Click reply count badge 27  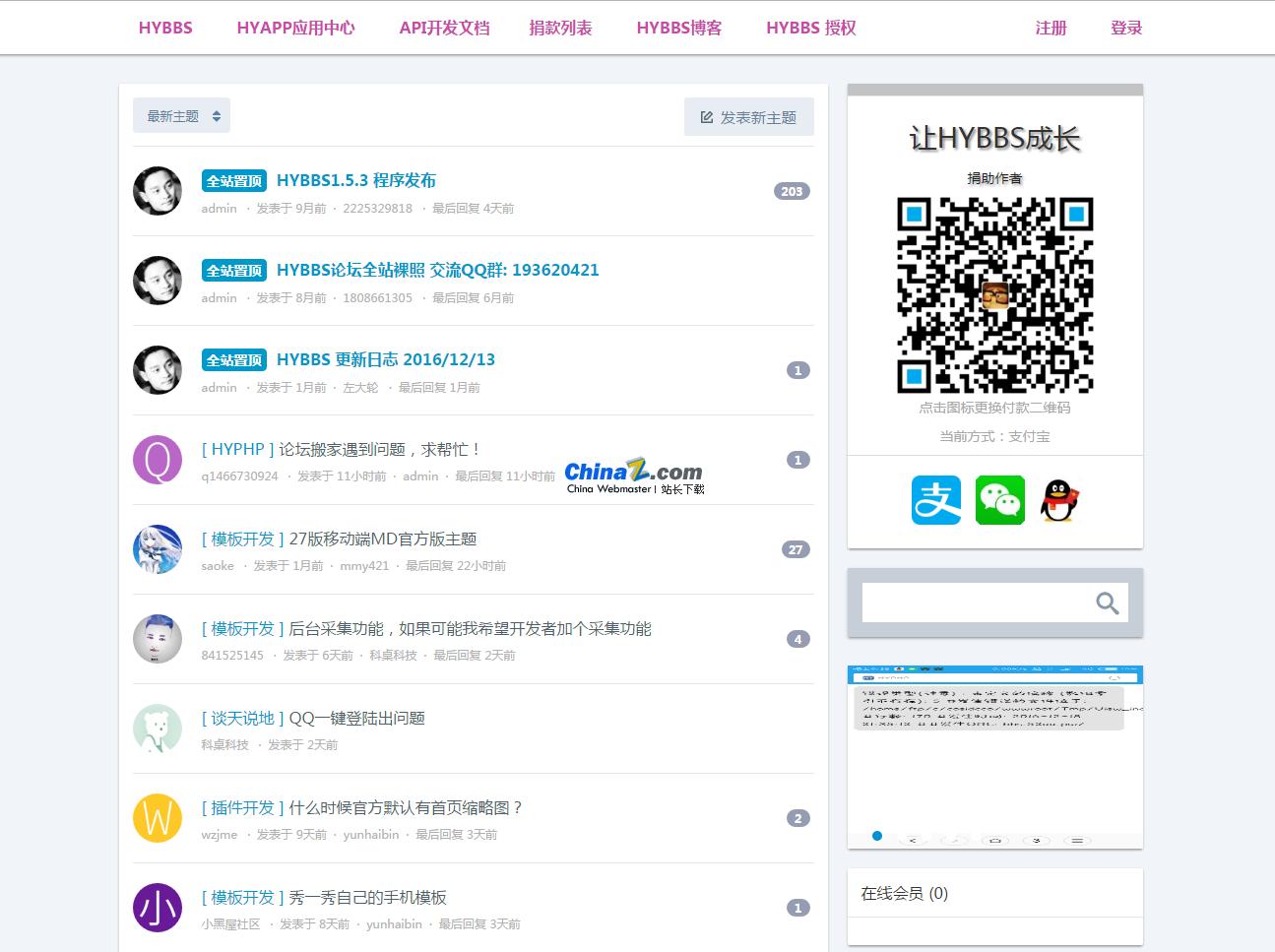tap(796, 549)
